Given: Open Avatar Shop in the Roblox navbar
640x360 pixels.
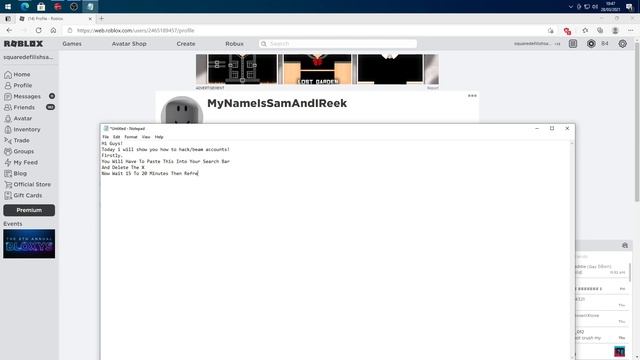Looking at the screenshot, I should click(x=129, y=44).
